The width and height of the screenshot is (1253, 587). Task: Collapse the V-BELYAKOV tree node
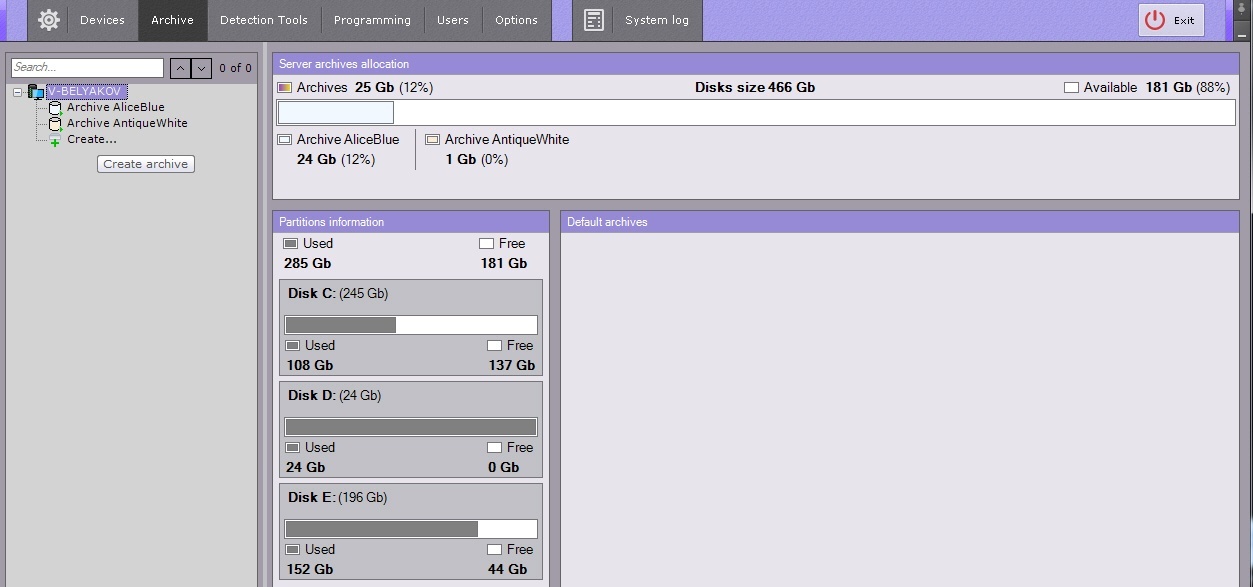coord(18,92)
